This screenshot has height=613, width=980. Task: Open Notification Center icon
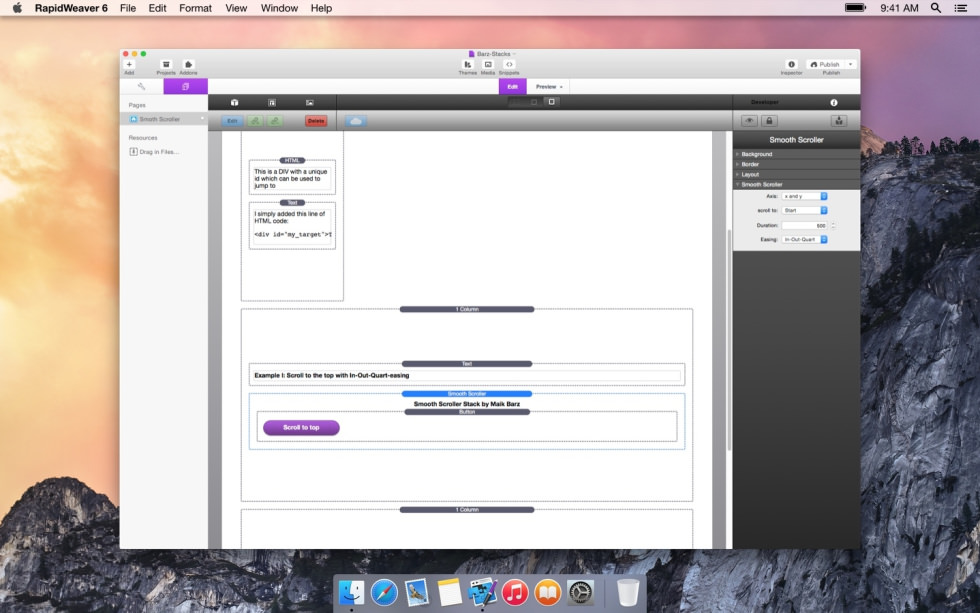tap(961, 8)
